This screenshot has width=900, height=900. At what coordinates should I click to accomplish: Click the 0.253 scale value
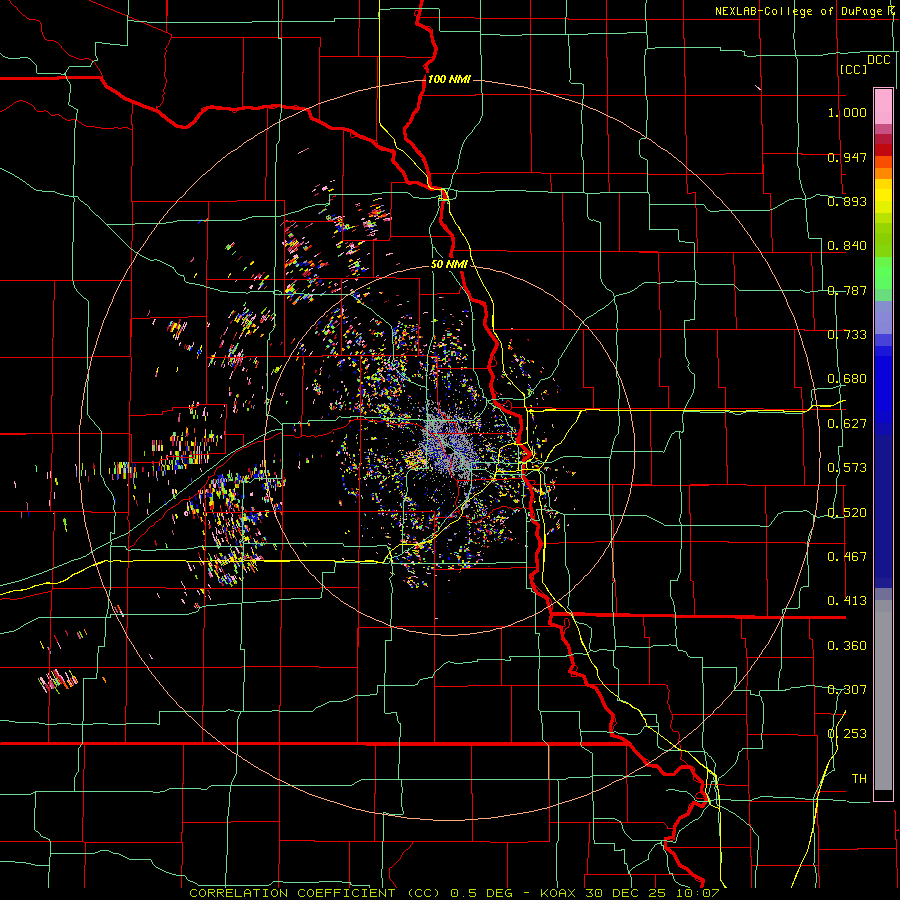847,734
